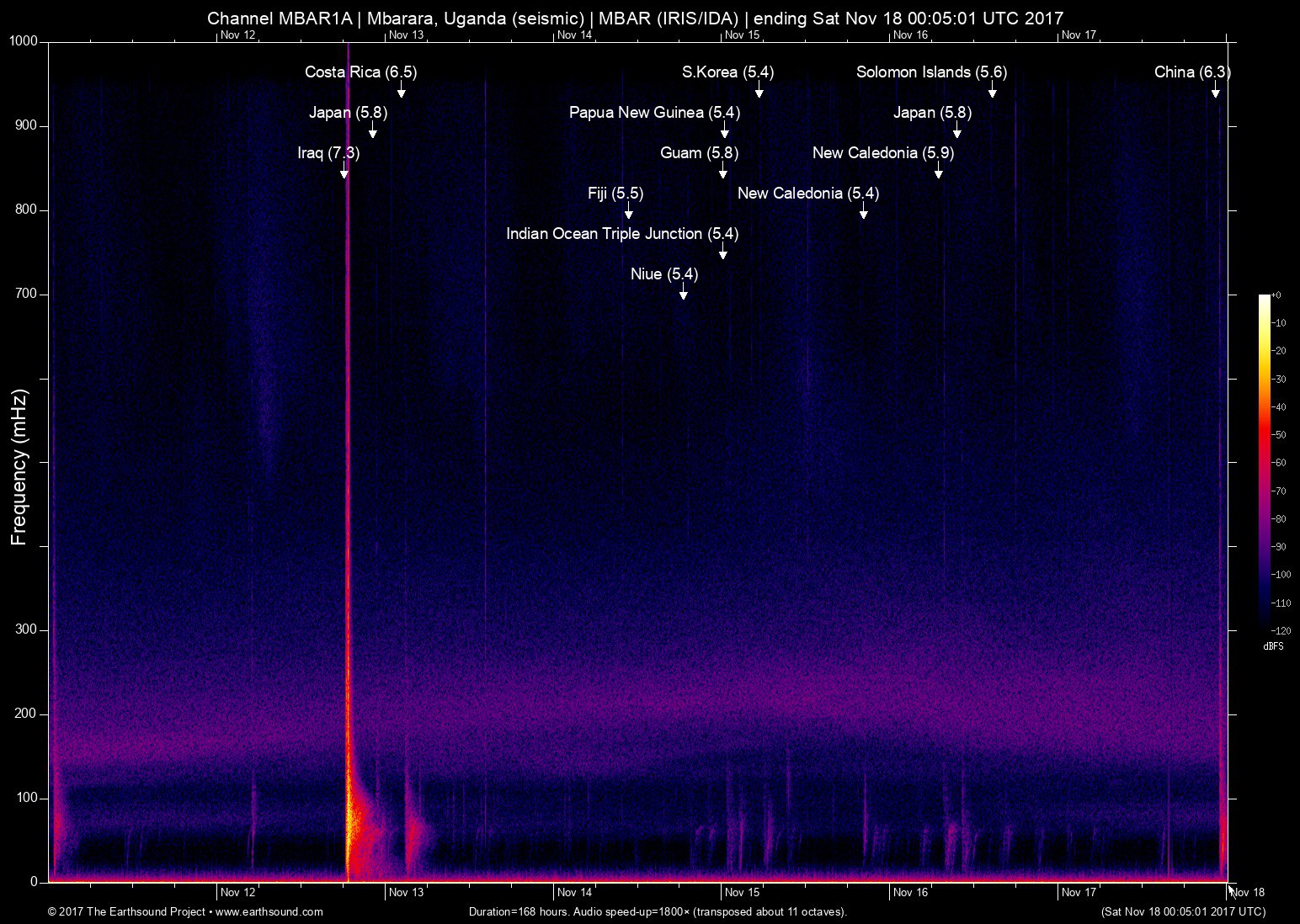The height and width of the screenshot is (924, 1300).
Task: Click 'Nov 13' on the bottom time axis
Action: pos(407,893)
